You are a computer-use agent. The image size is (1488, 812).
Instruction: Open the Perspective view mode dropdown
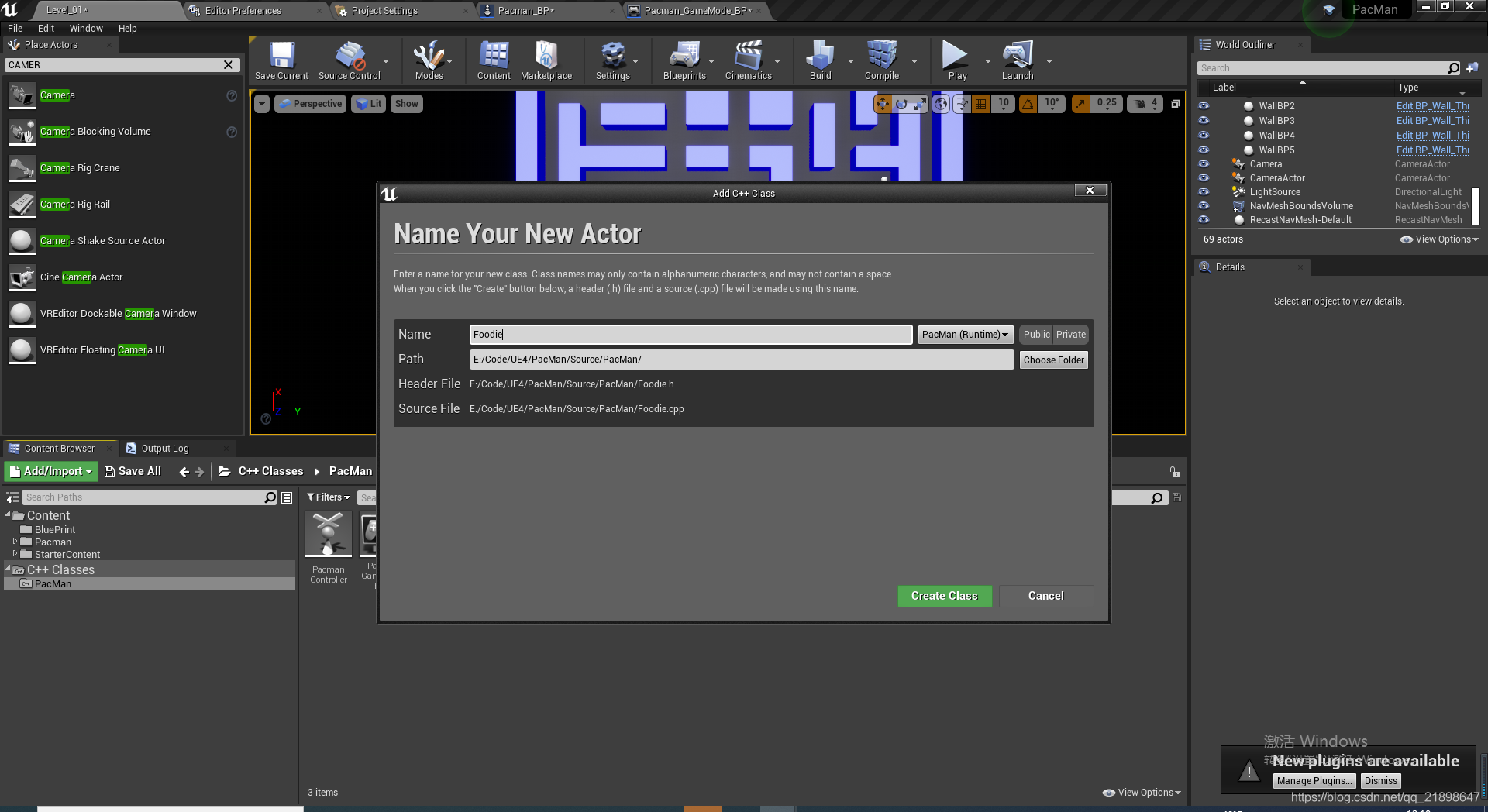pyautogui.click(x=310, y=104)
